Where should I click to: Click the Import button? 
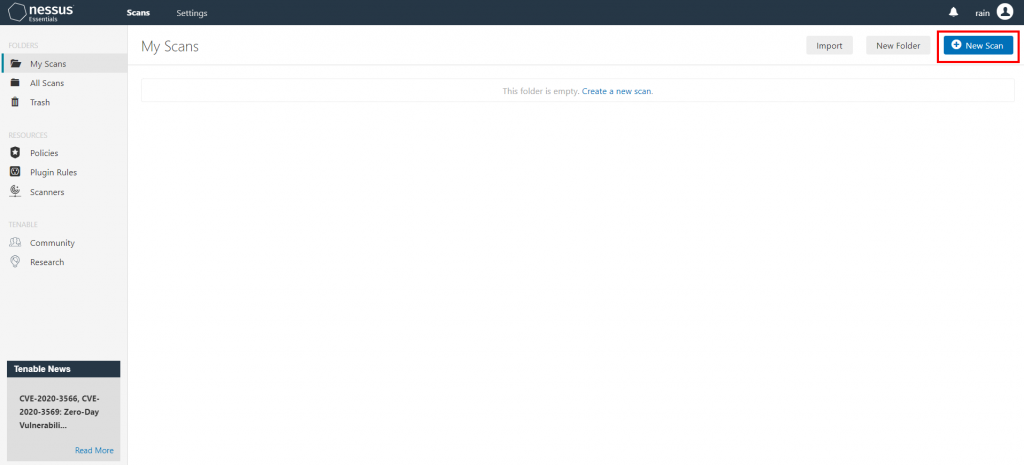click(829, 46)
